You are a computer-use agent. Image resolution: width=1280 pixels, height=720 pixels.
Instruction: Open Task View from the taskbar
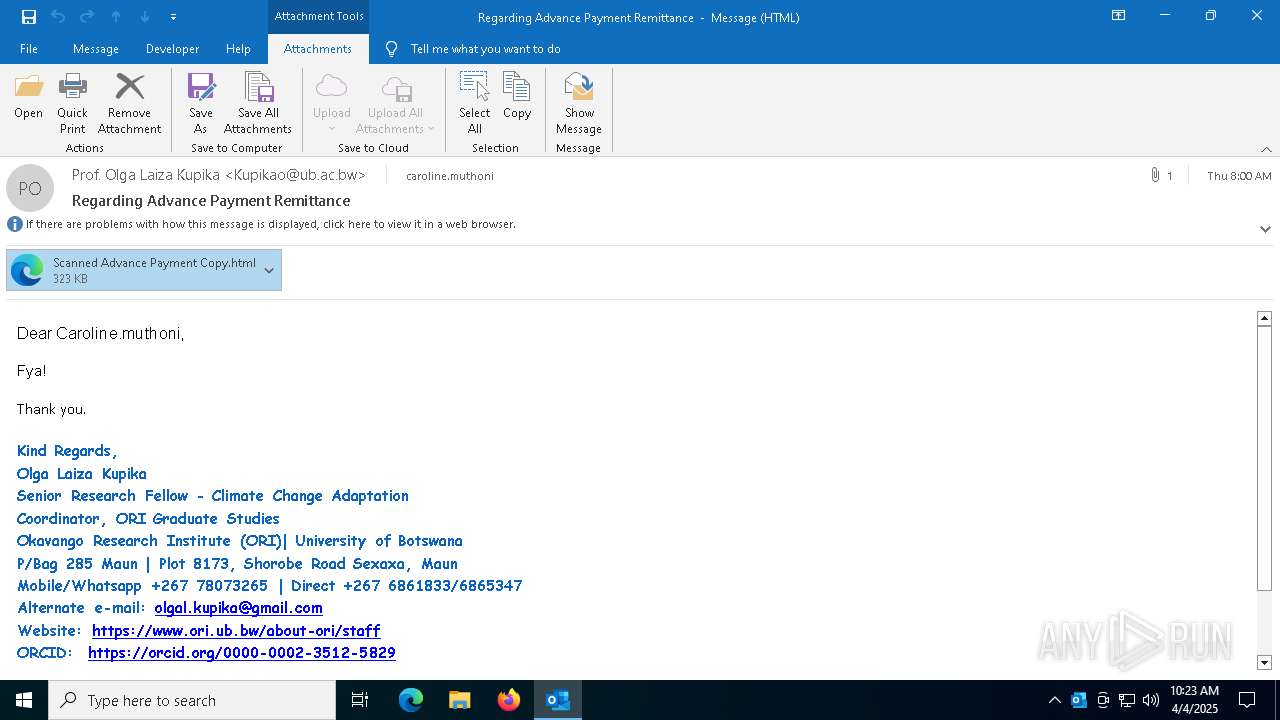[x=360, y=700]
